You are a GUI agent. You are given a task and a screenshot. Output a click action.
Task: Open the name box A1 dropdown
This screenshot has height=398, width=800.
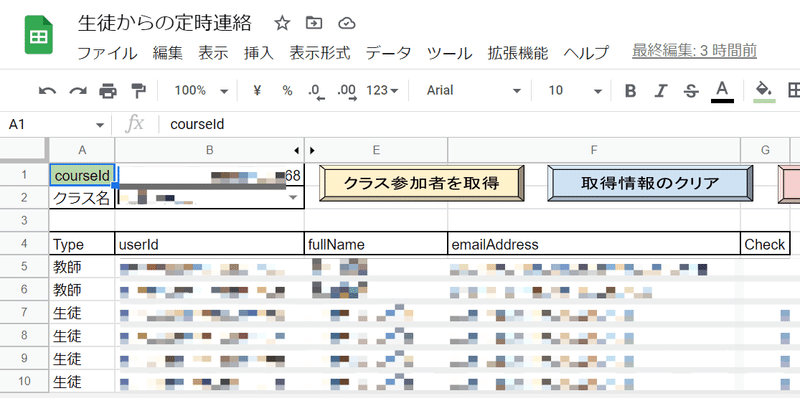99,125
